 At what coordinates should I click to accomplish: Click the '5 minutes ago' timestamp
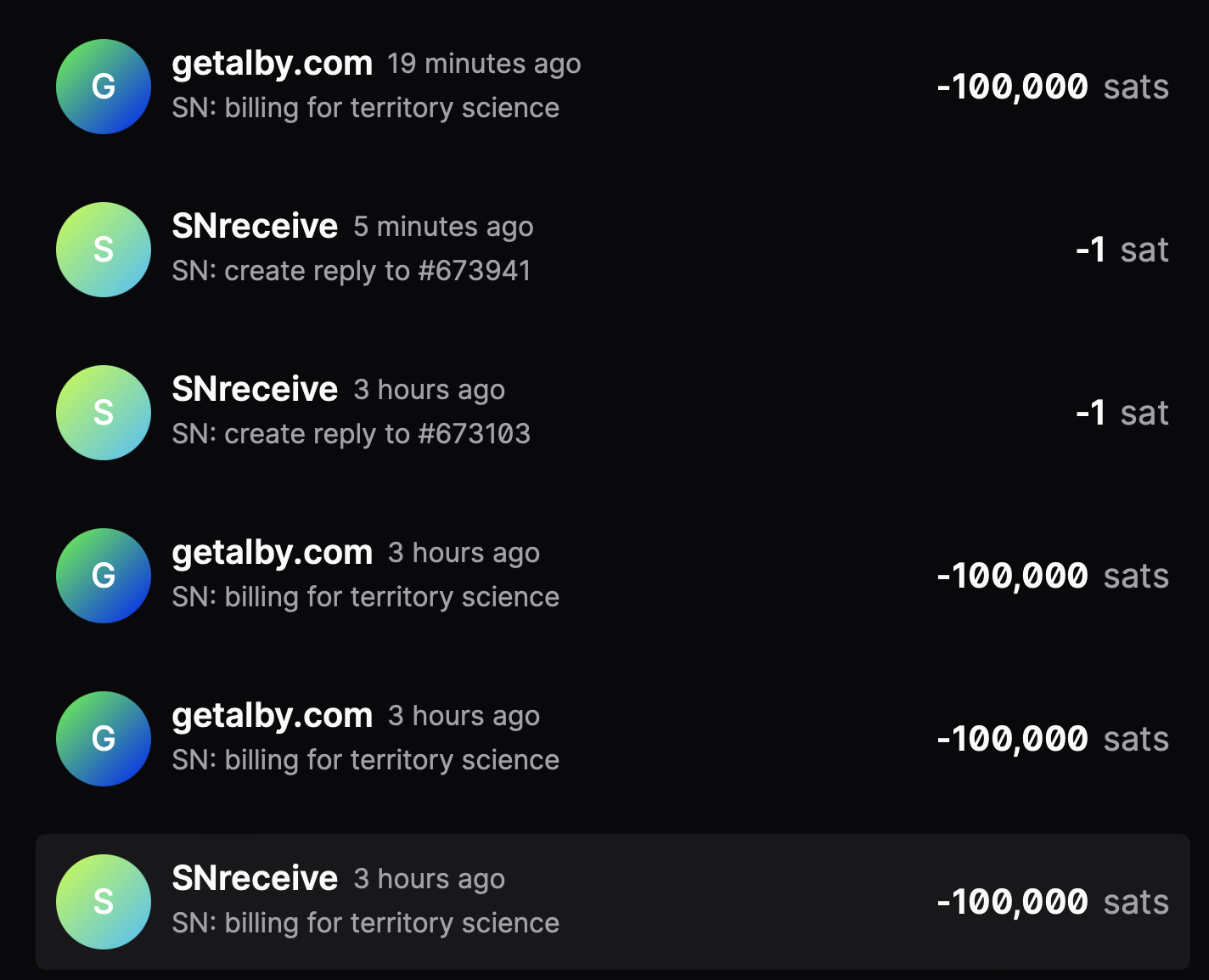pyautogui.click(x=443, y=228)
